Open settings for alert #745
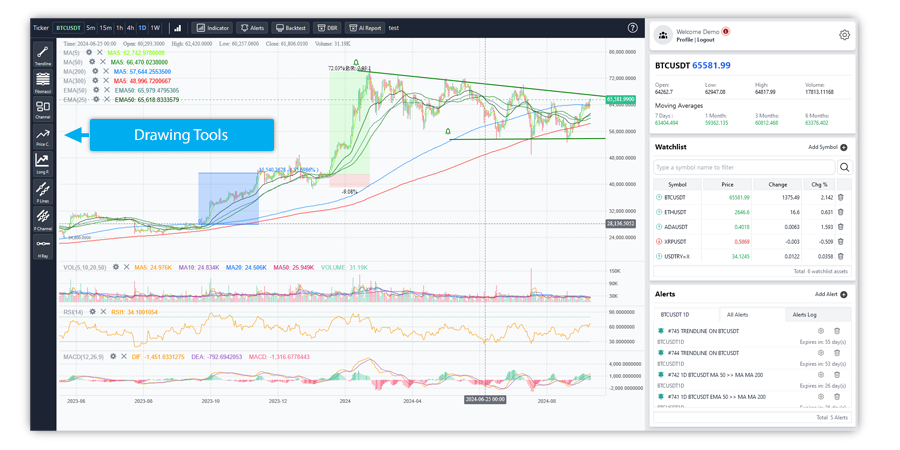Viewport: 900px width, 450px height. 821,331
